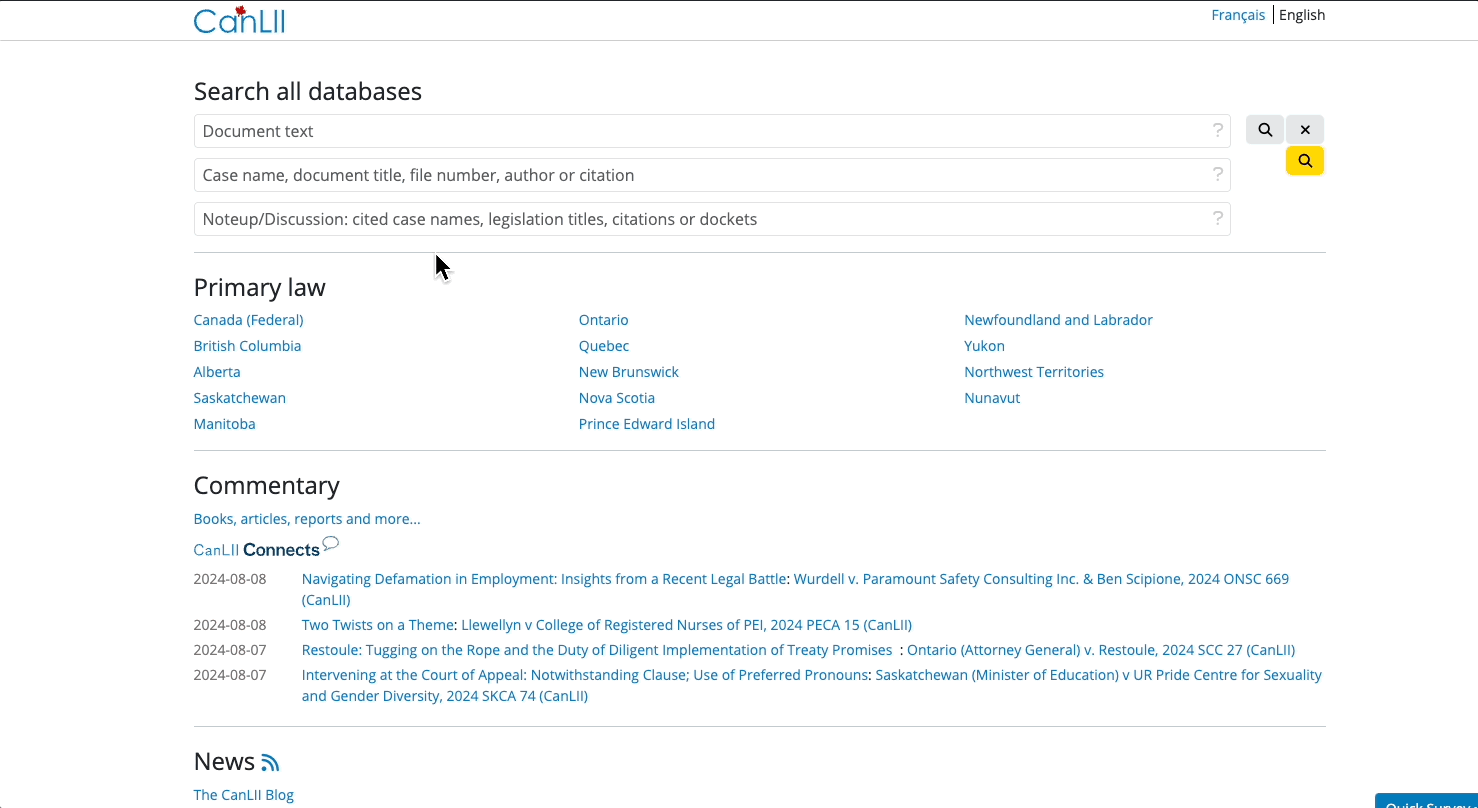Open Canada (Federal) primary law
1478x808 pixels.
248,320
